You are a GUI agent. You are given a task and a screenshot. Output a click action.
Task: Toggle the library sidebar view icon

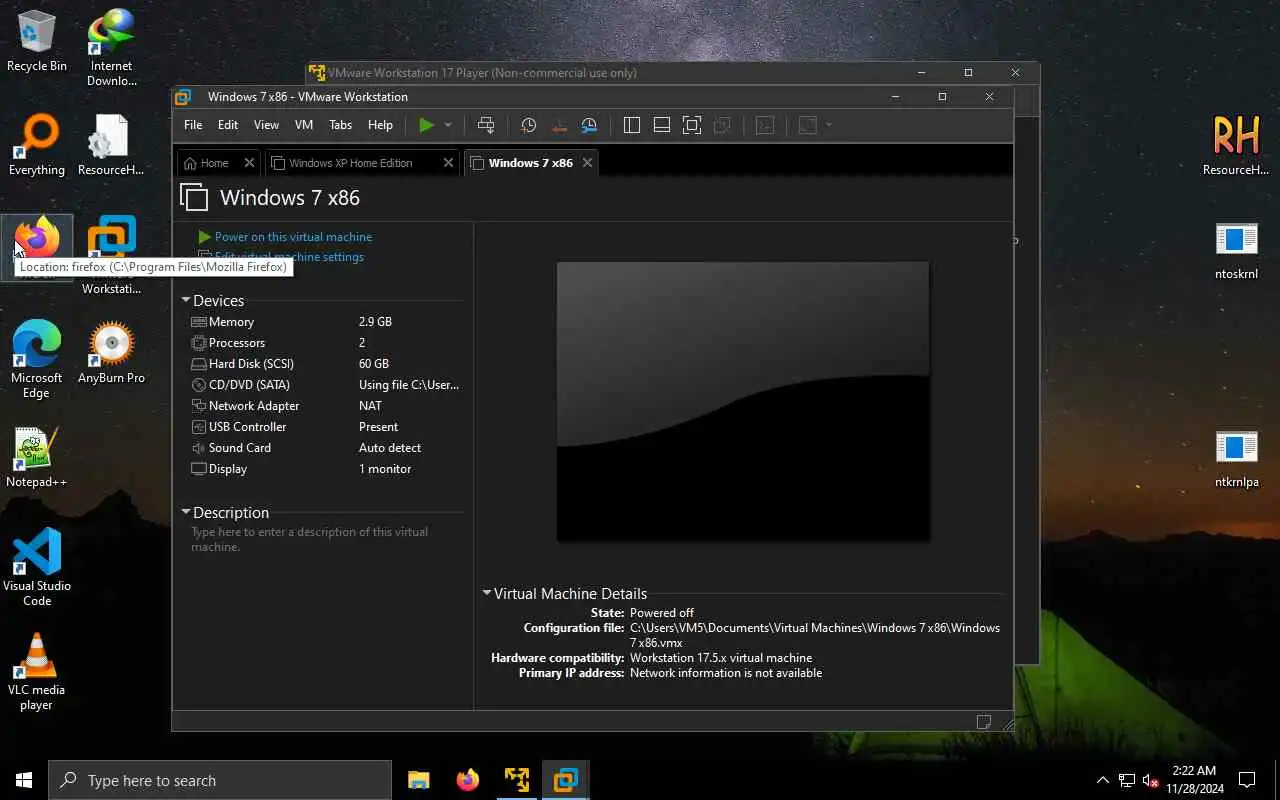click(632, 125)
